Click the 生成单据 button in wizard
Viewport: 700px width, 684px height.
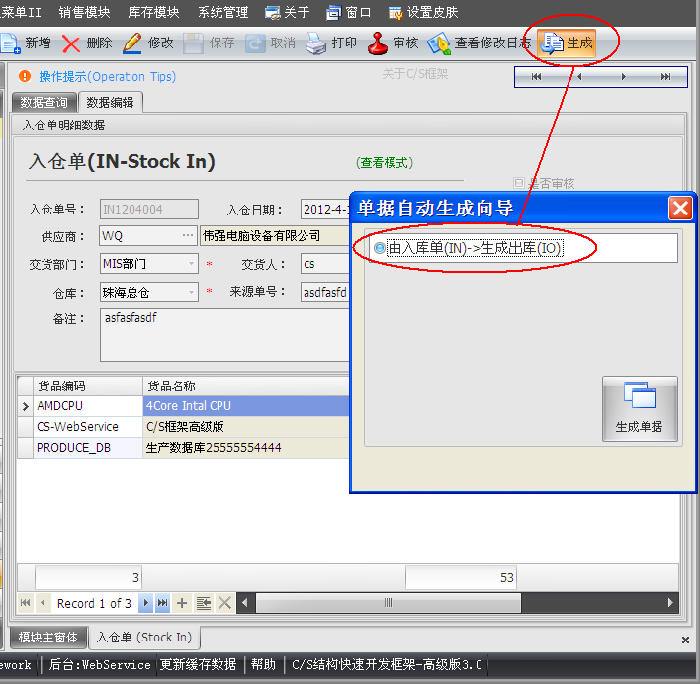tap(639, 410)
